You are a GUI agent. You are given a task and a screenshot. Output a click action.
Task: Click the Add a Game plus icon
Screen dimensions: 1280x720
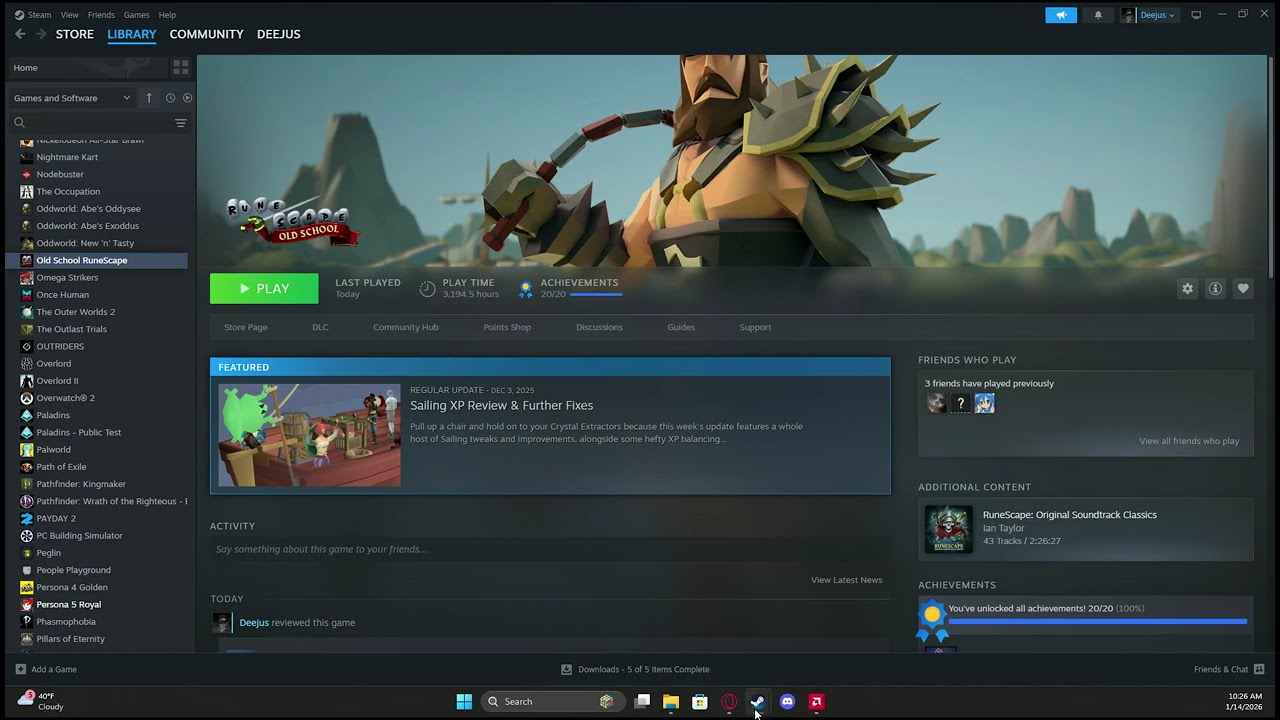tap(21, 669)
